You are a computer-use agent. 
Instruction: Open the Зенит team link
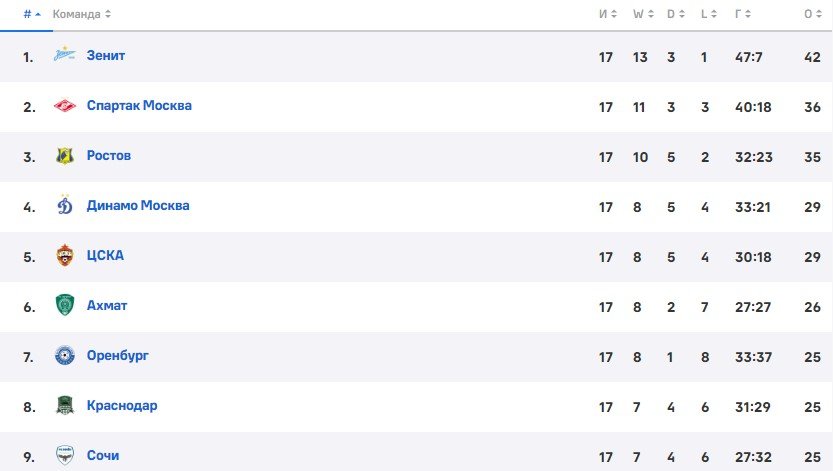click(105, 56)
